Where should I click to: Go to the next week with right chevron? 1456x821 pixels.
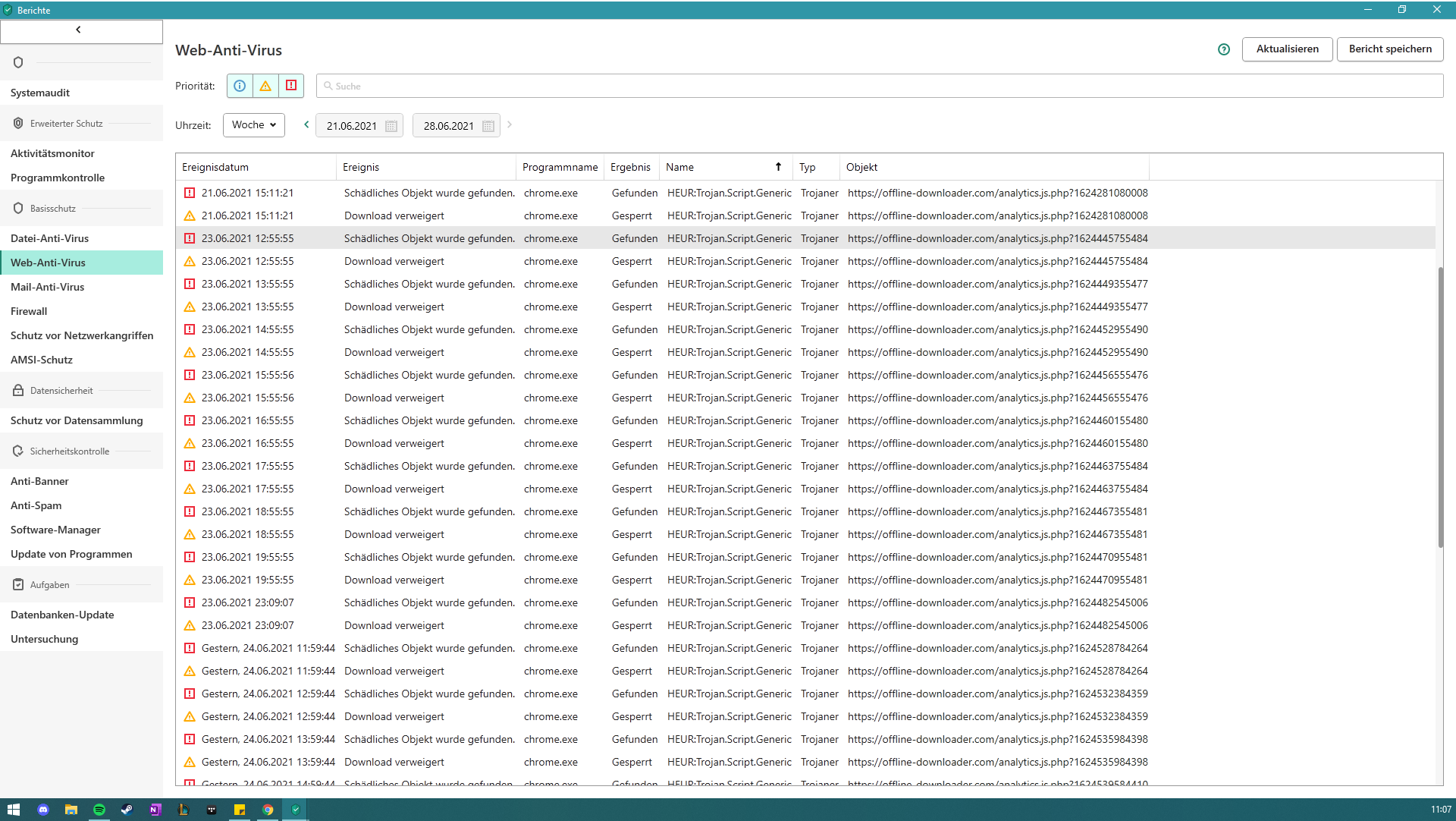(510, 124)
